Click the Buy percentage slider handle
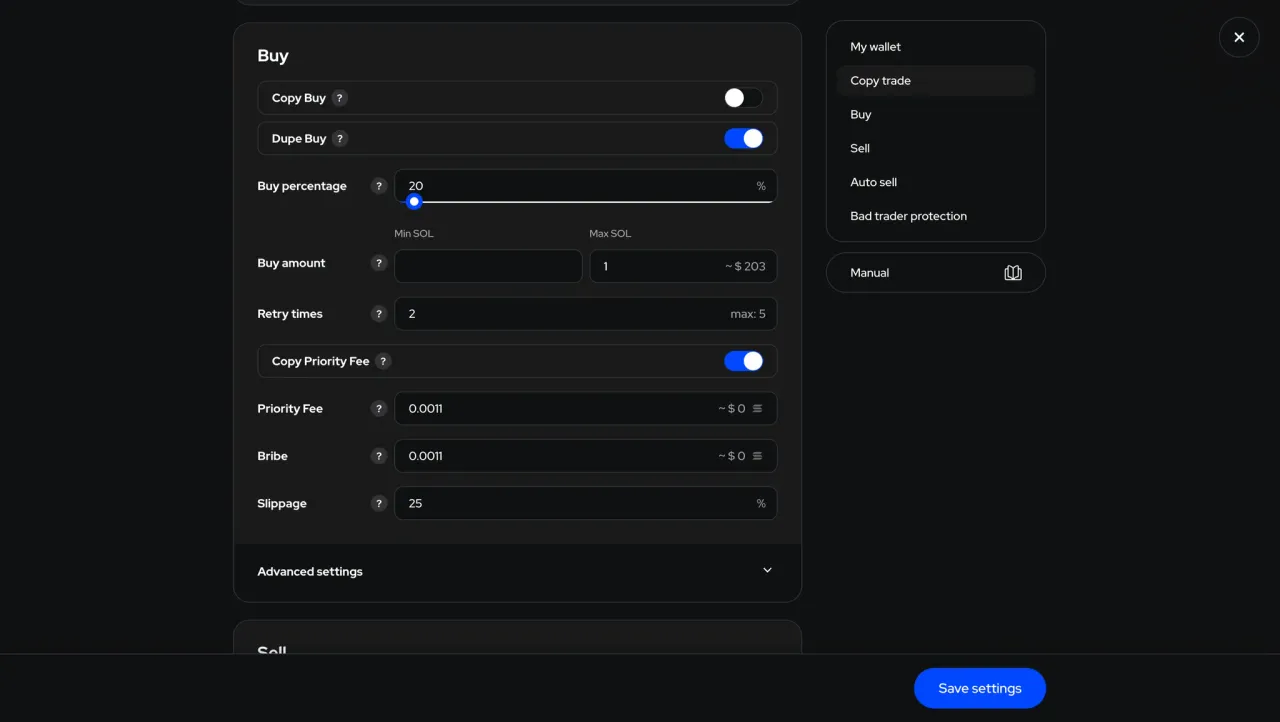Screen dimensions: 1280x722 click(x=414, y=202)
